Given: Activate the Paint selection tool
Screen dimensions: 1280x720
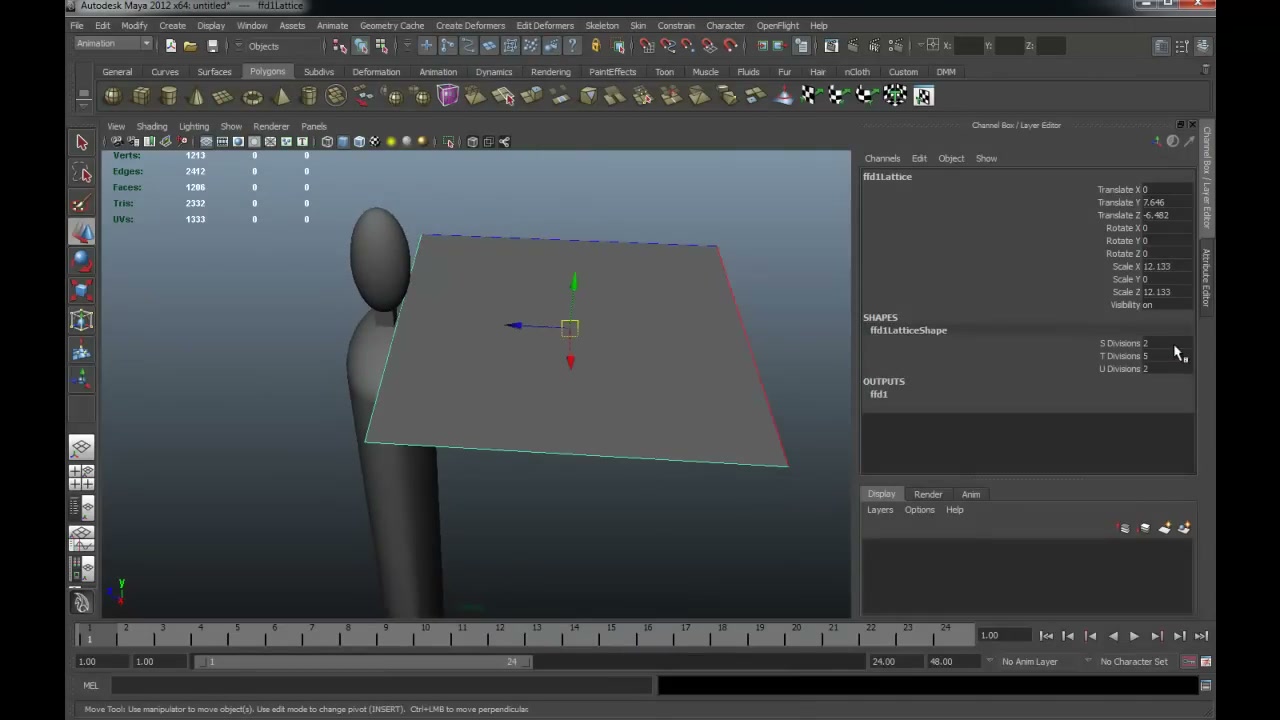Looking at the screenshot, I should [x=82, y=204].
